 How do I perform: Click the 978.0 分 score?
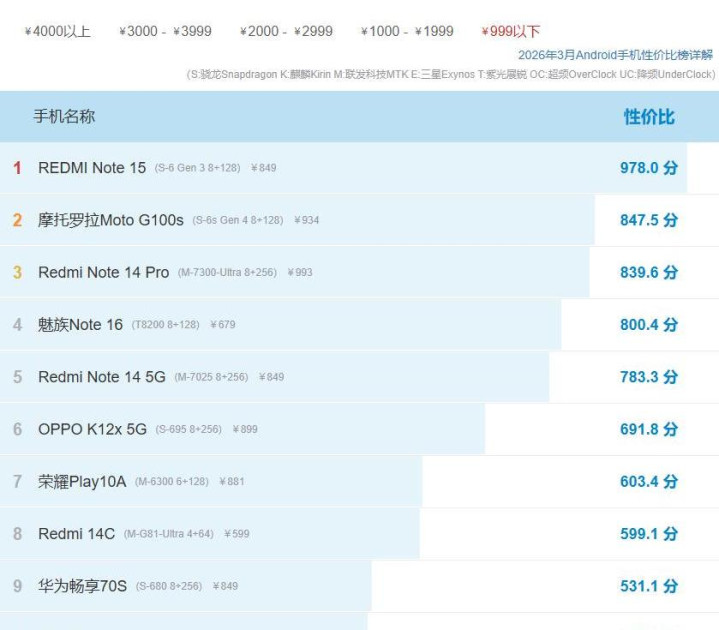click(x=649, y=168)
